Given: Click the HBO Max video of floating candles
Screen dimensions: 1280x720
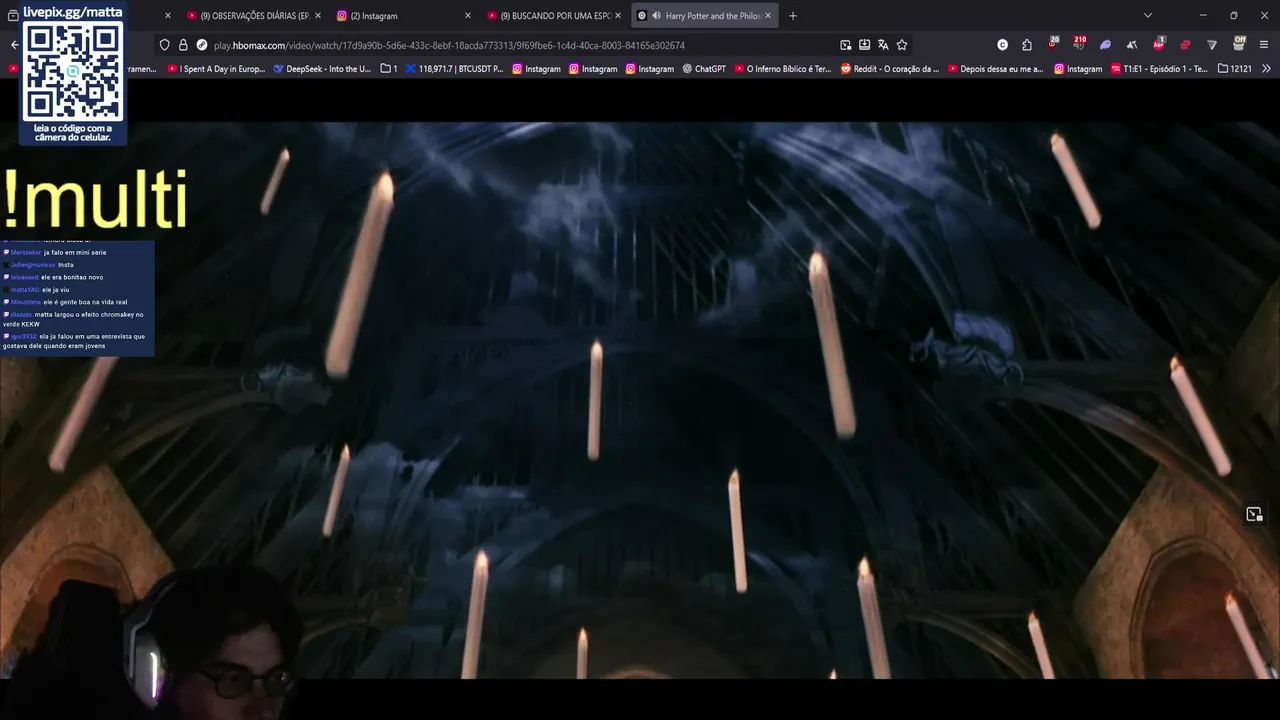Looking at the screenshot, I should click(640, 400).
